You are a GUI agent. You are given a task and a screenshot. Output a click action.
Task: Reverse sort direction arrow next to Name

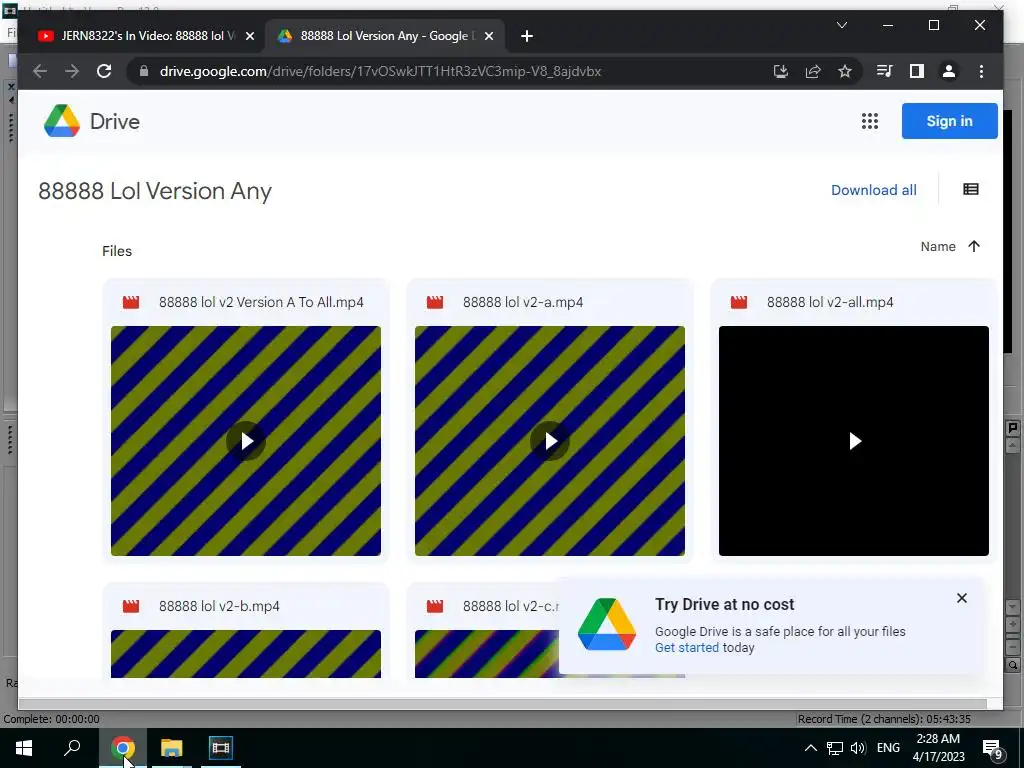974,246
